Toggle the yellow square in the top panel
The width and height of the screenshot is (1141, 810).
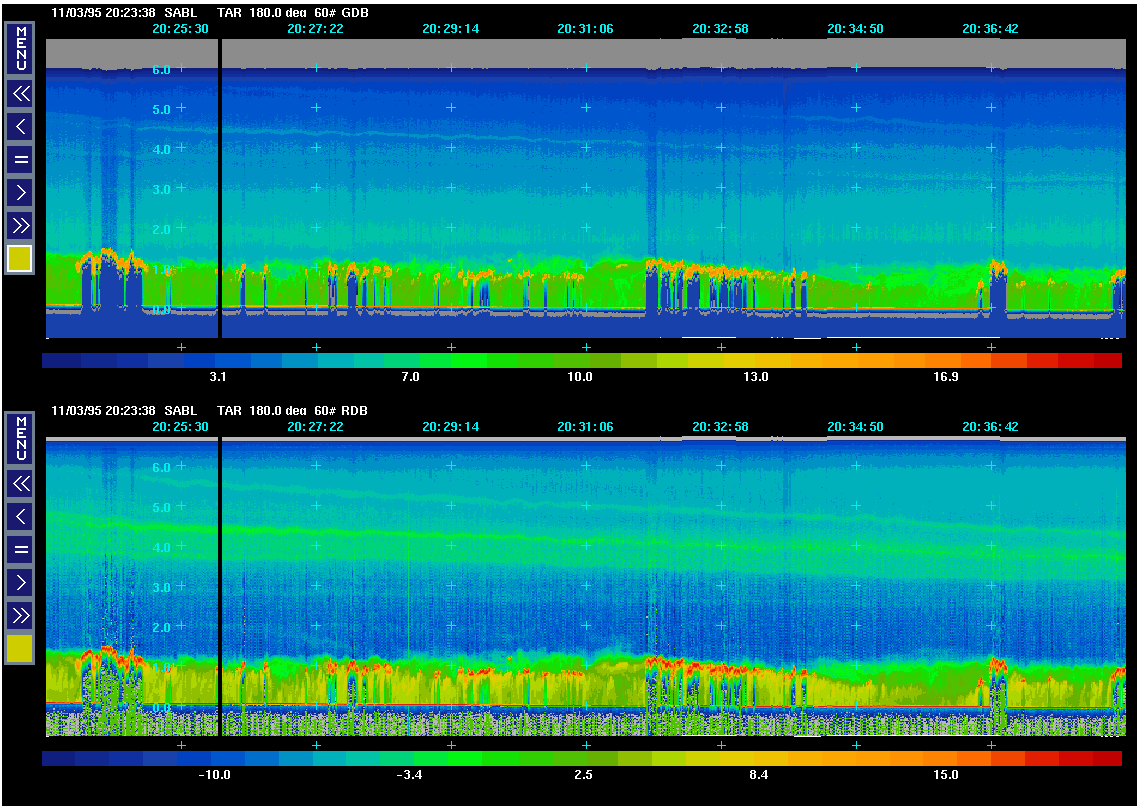tap(20, 259)
